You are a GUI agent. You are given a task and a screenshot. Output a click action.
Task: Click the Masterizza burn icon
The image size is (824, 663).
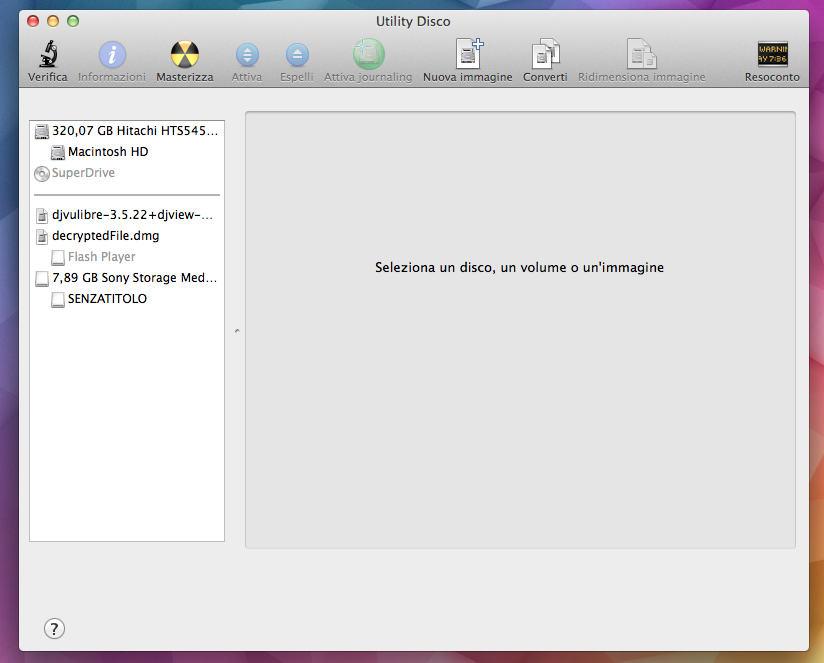tap(184, 55)
